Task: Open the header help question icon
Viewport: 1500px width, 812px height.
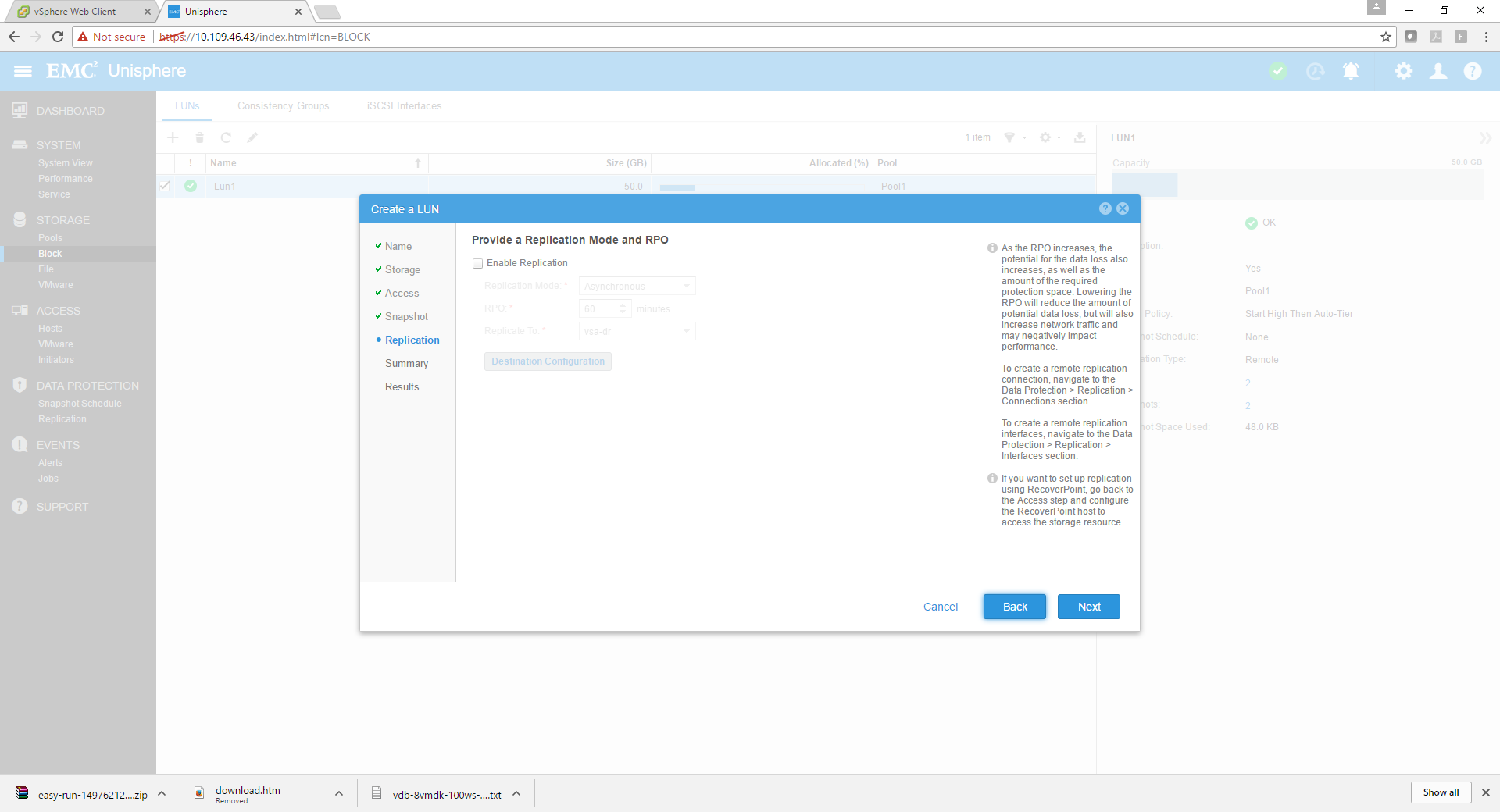Action: click(1472, 71)
